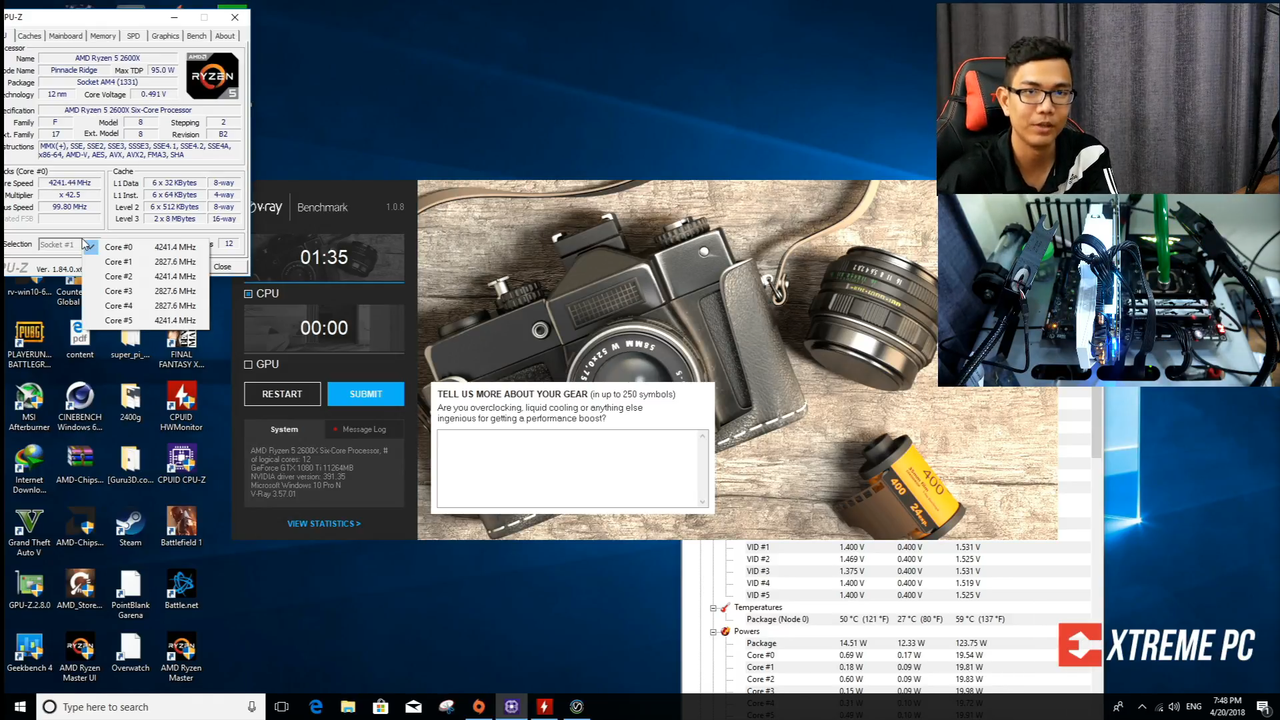Image resolution: width=1280 pixels, height=720 pixels.
Task: Collapse the Powers tree node
Action: (713, 632)
